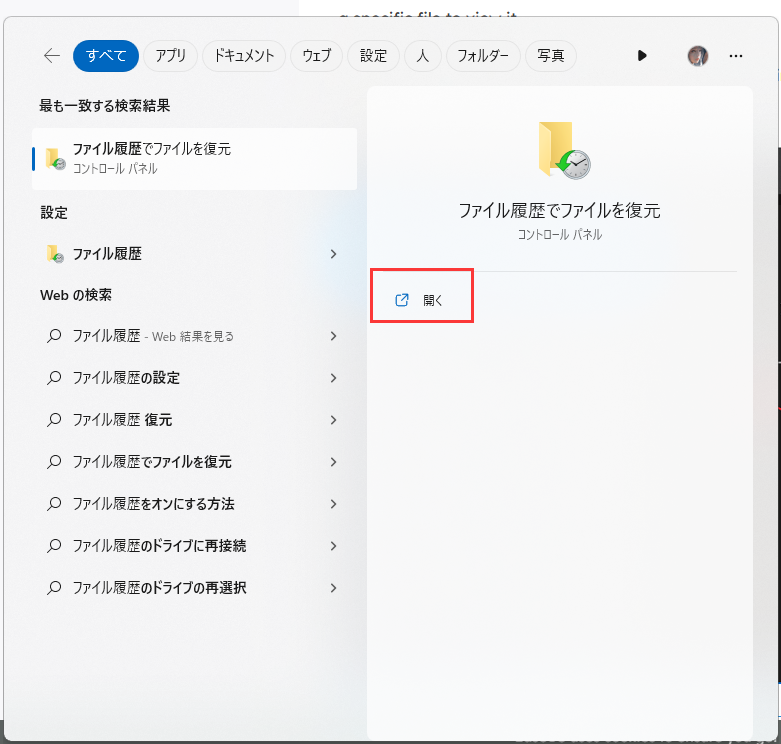
Task: Click the play arrow to show more filters
Action: (642, 56)
